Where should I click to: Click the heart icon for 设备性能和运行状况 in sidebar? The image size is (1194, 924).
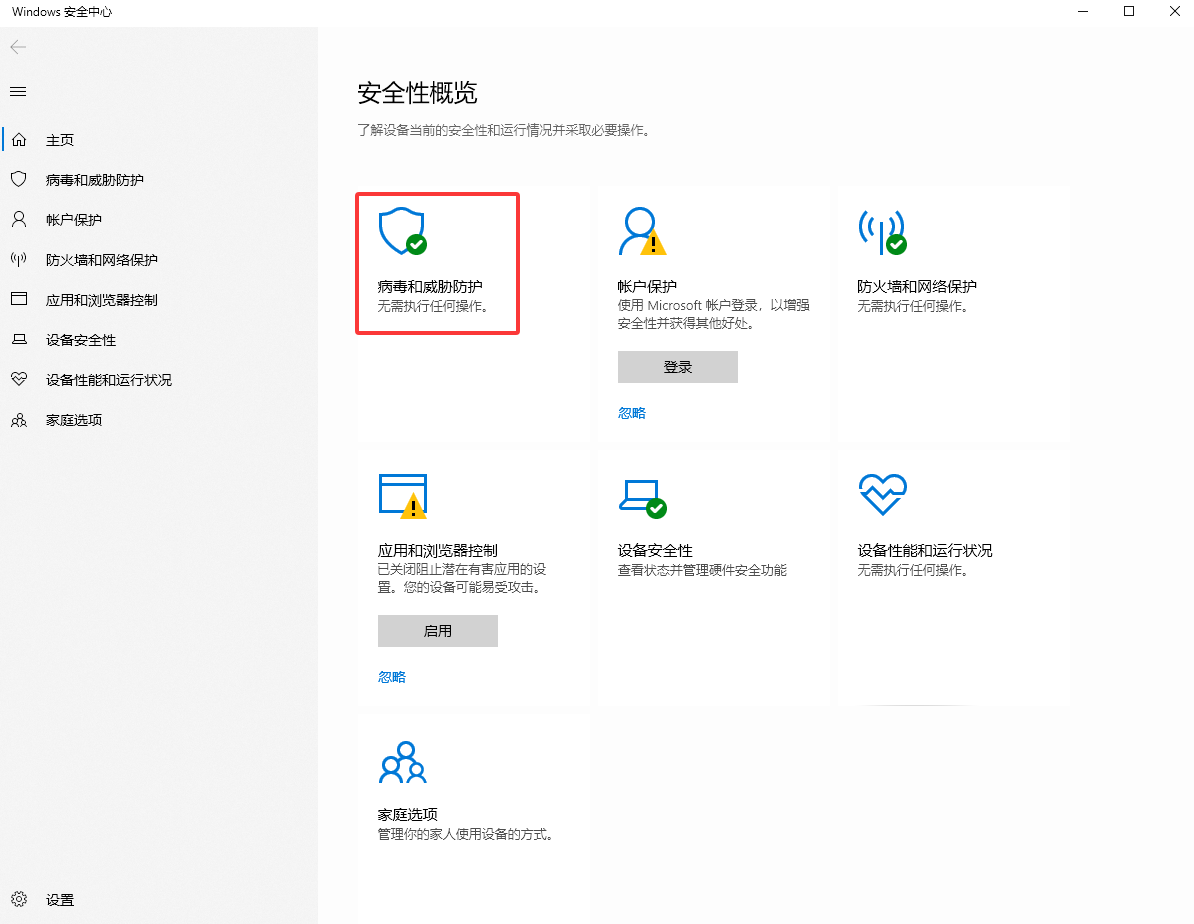pyautogui.click(x=19, y=379)
